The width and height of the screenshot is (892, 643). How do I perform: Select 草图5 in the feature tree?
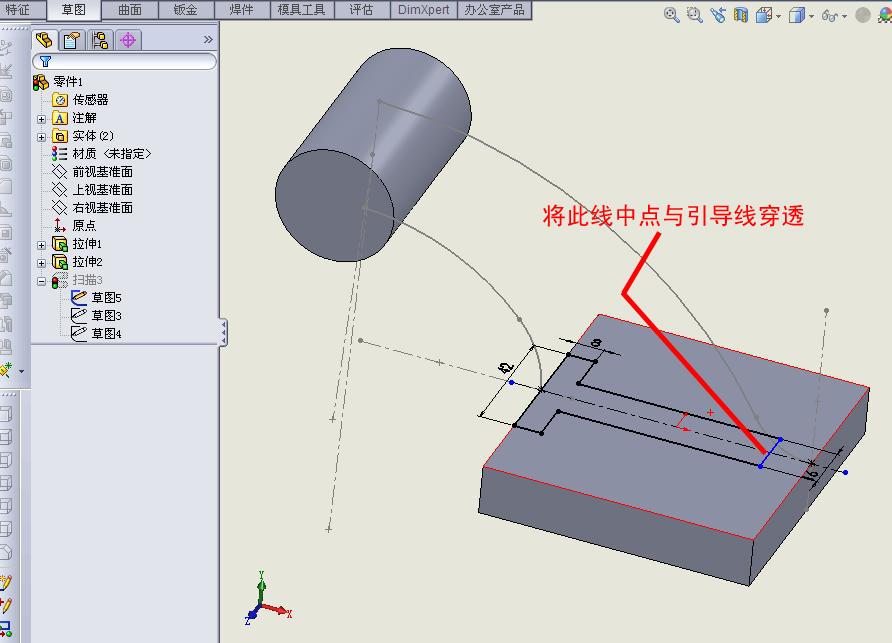pos(96,298)
